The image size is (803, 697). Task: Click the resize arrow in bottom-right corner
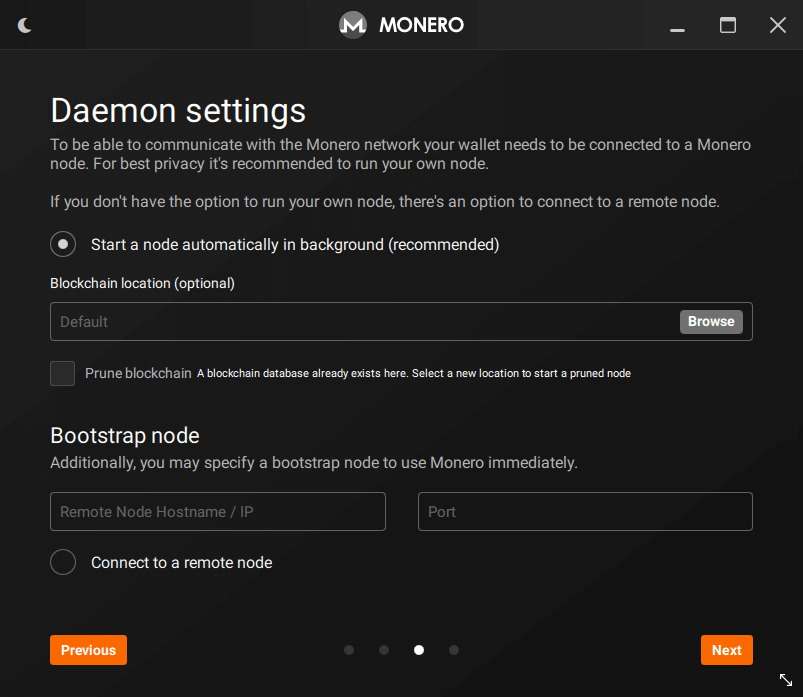pos(785,679)
